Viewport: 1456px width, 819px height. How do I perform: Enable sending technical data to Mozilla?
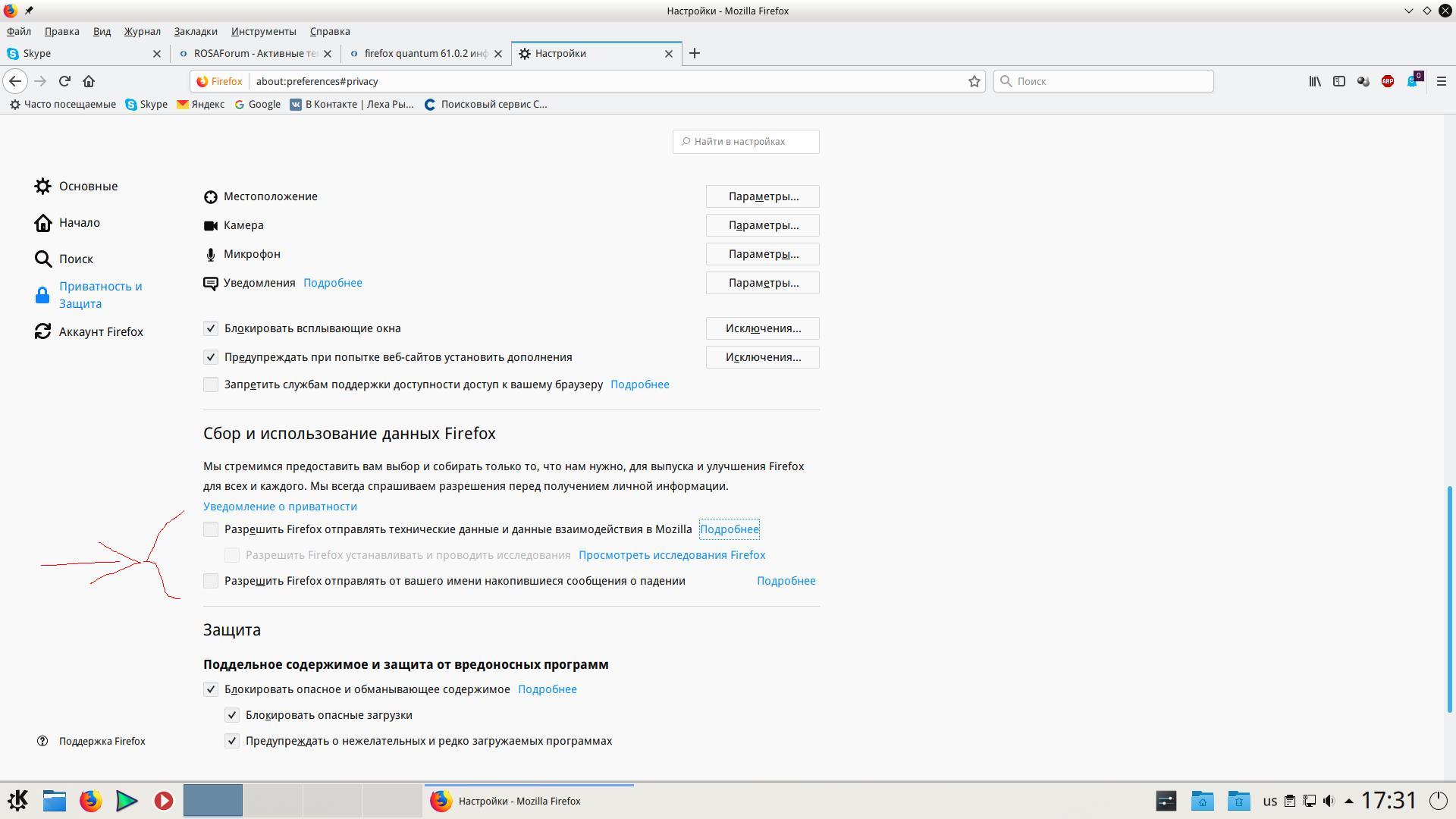coord(211,529)
